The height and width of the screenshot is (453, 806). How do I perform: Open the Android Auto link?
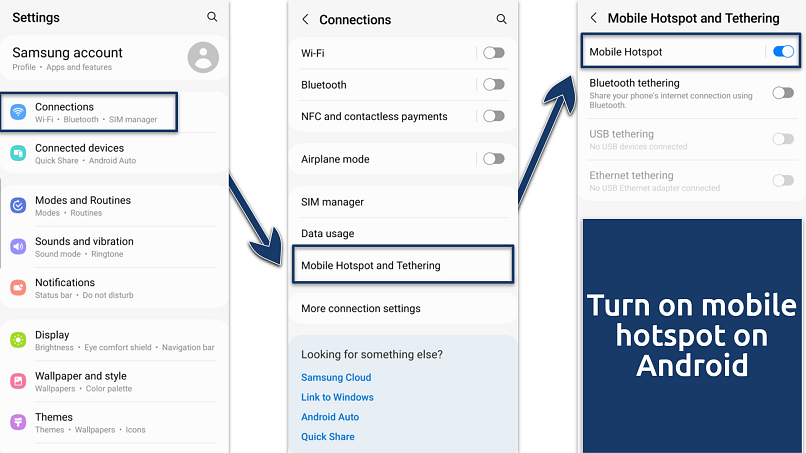pos(330,417)
